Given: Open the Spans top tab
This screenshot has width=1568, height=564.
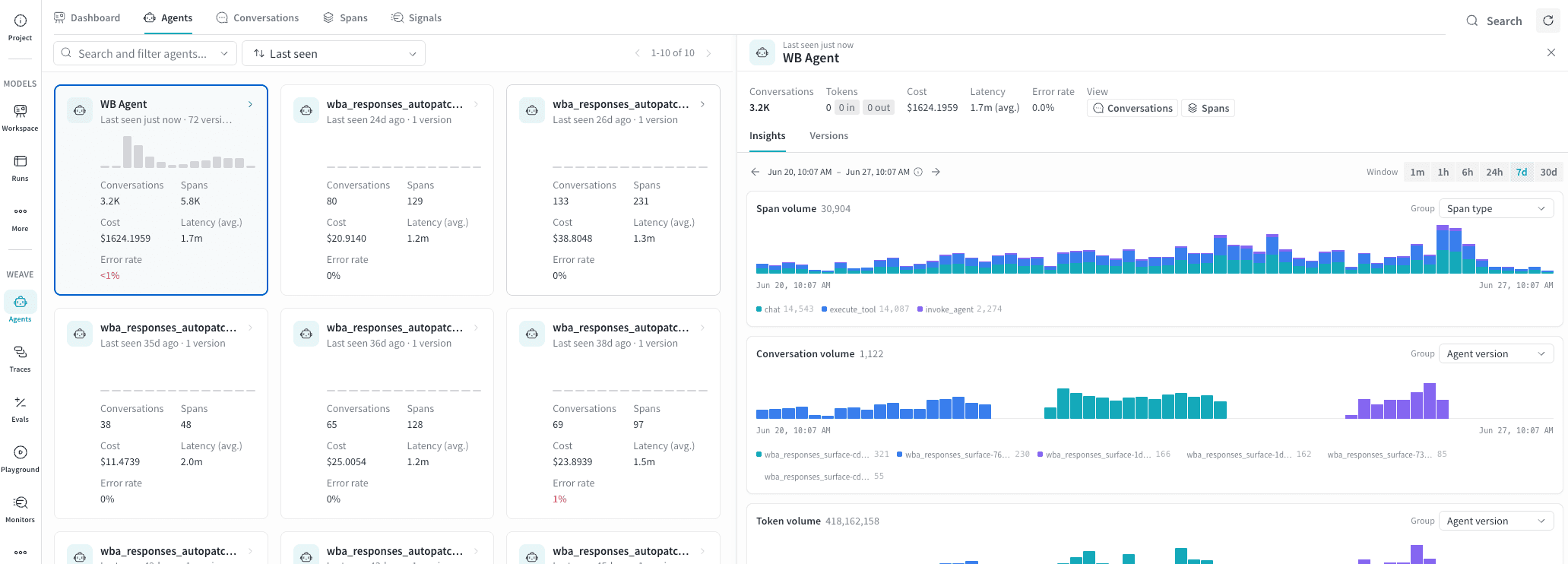Looking at the screenshot, I should click(345, 17).
